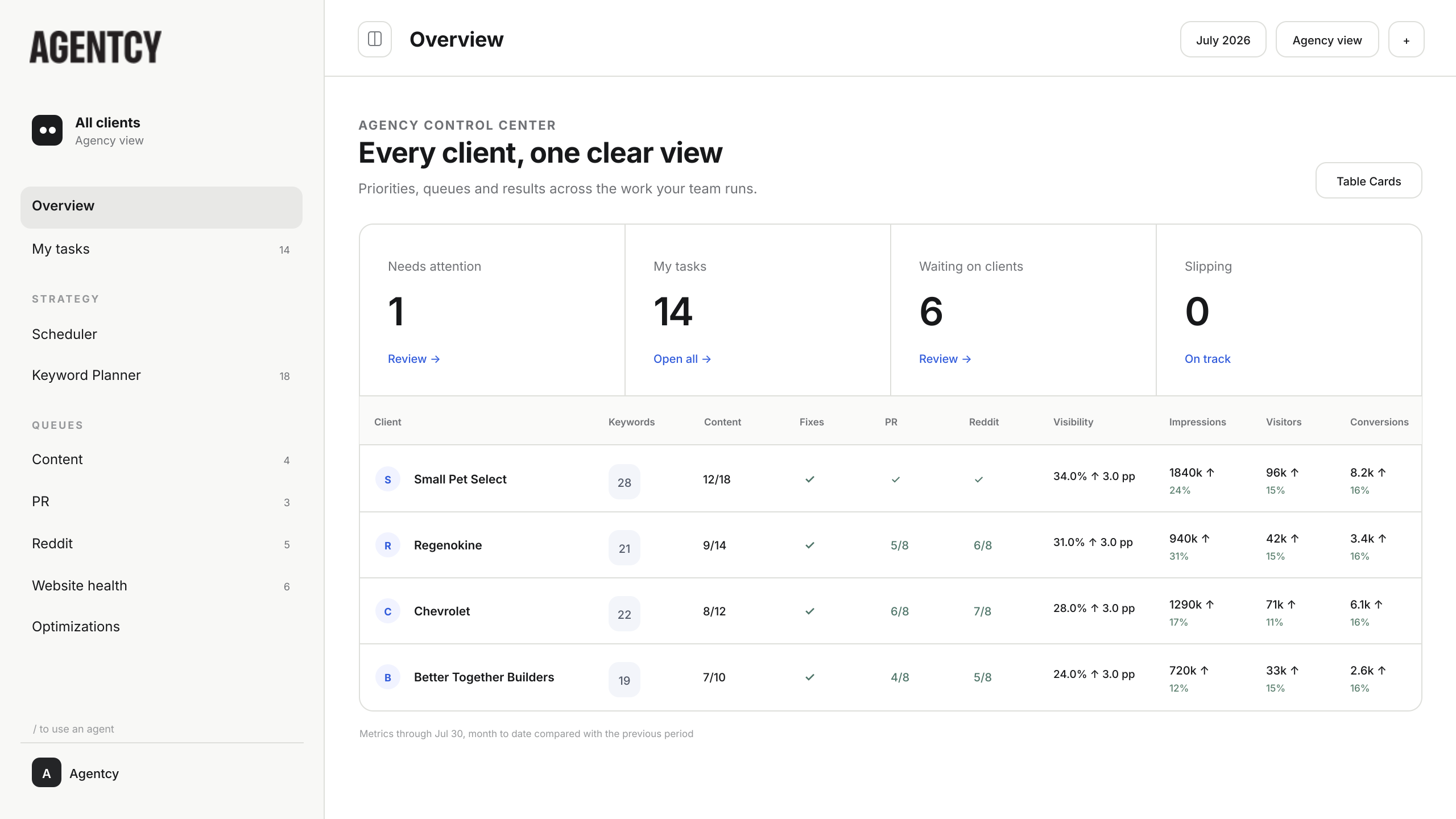Click Chevrolet Reddit value 7/8
The image size is (1456, 819).
coord(983,611)
